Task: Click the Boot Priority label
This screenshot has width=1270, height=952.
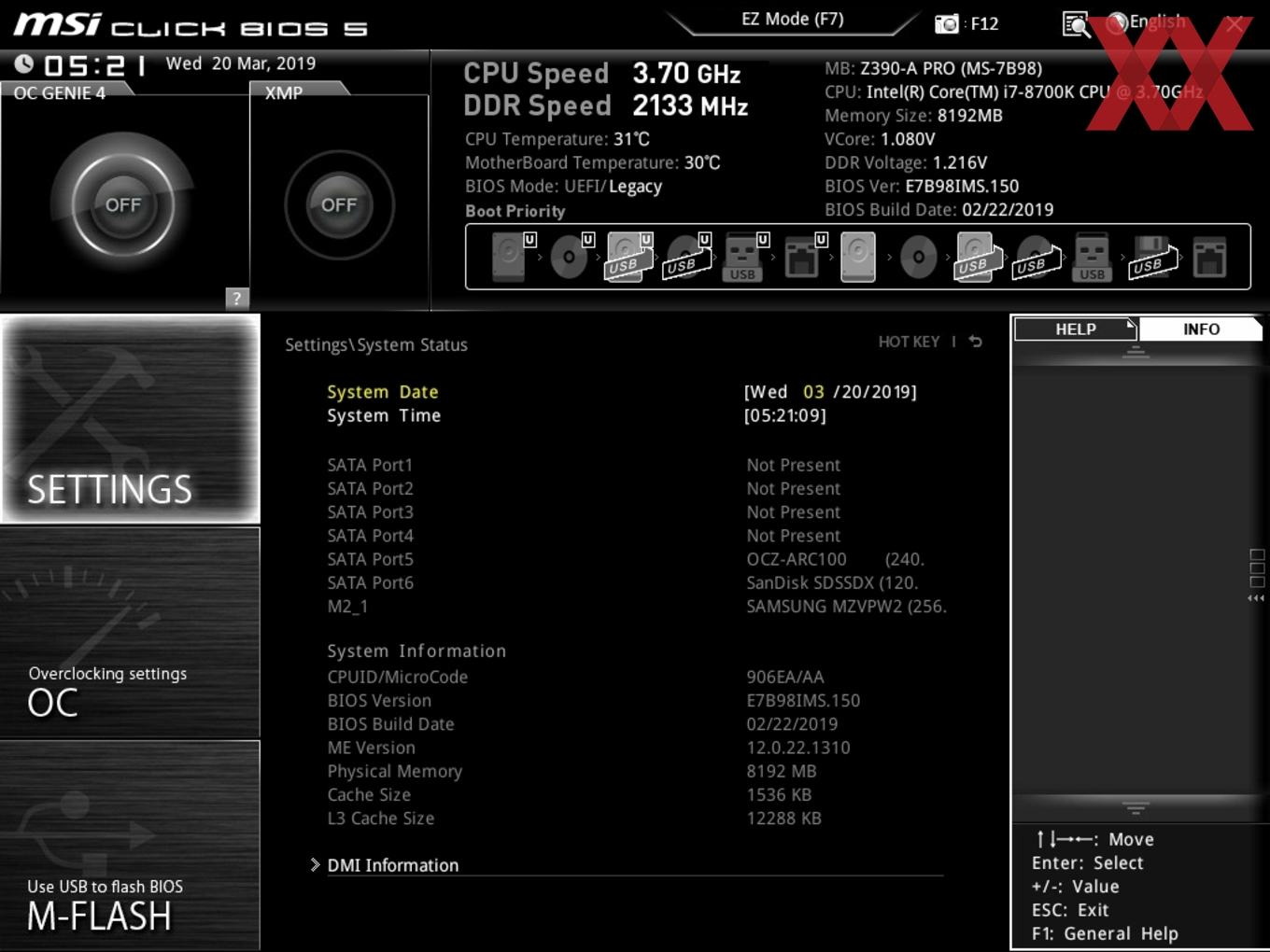Action: [x=515, y=211]
